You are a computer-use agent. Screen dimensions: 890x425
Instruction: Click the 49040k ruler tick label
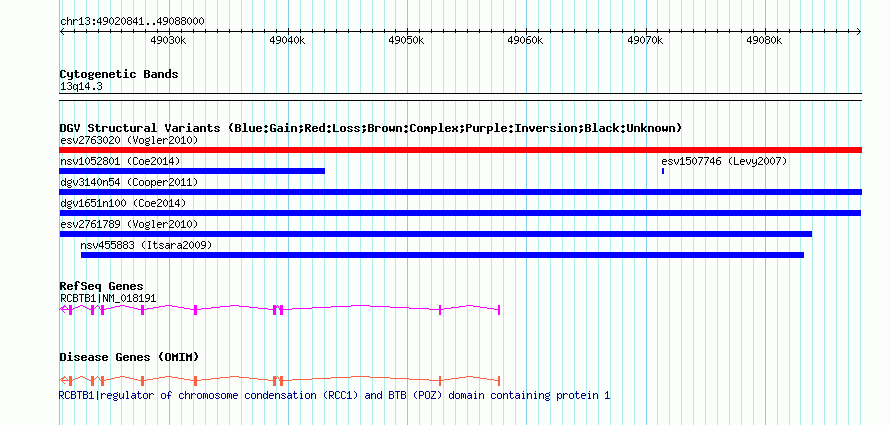[288, 40]
